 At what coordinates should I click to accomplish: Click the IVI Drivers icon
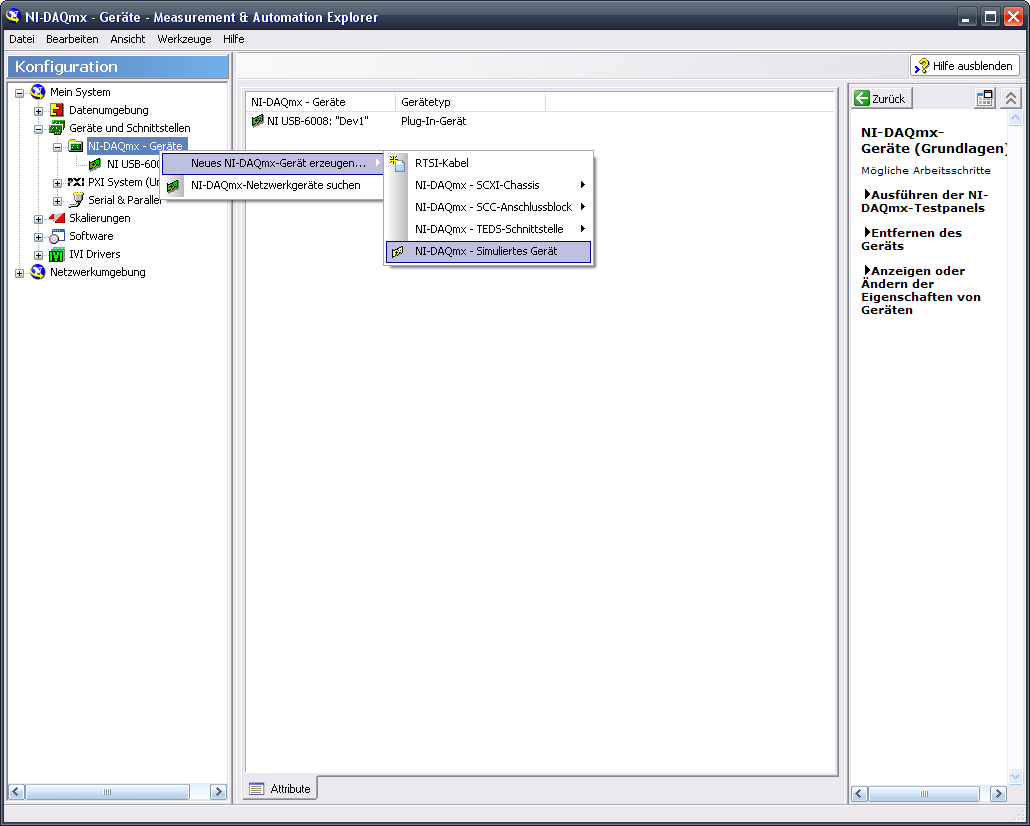(x=58, y=254)
